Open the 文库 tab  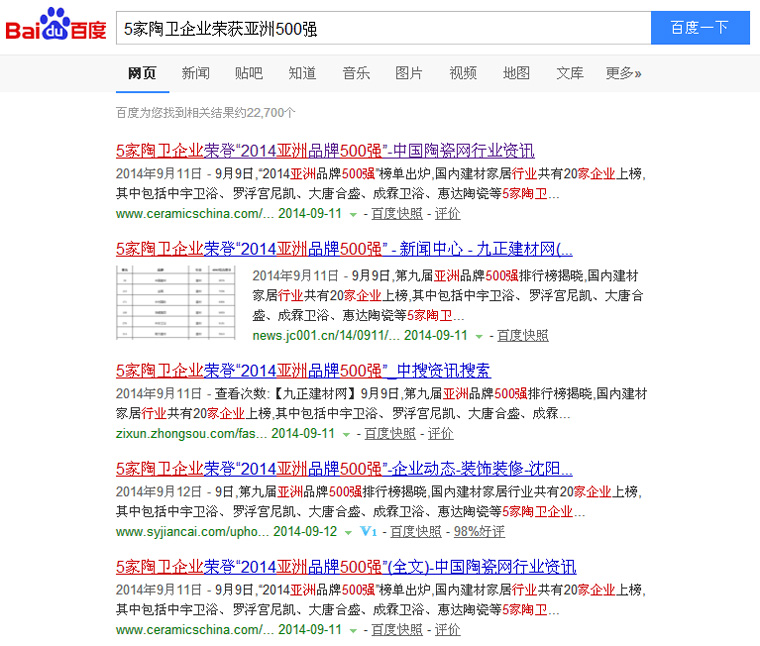[570, 73]
